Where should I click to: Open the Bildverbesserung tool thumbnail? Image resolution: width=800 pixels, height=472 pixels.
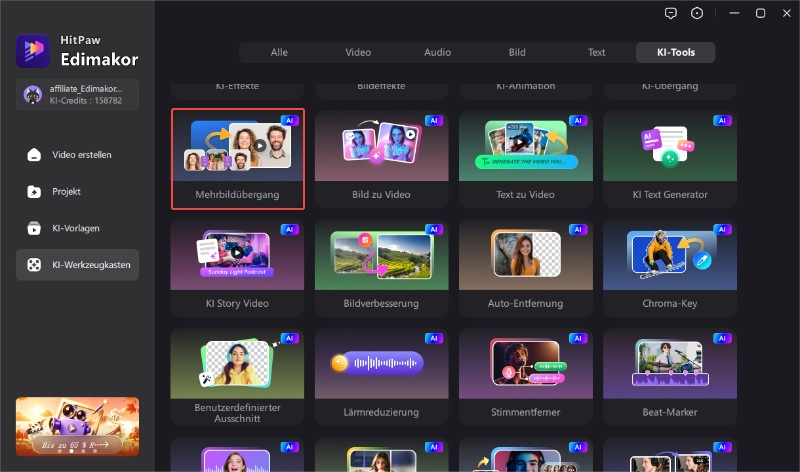[x=382, y=255]
